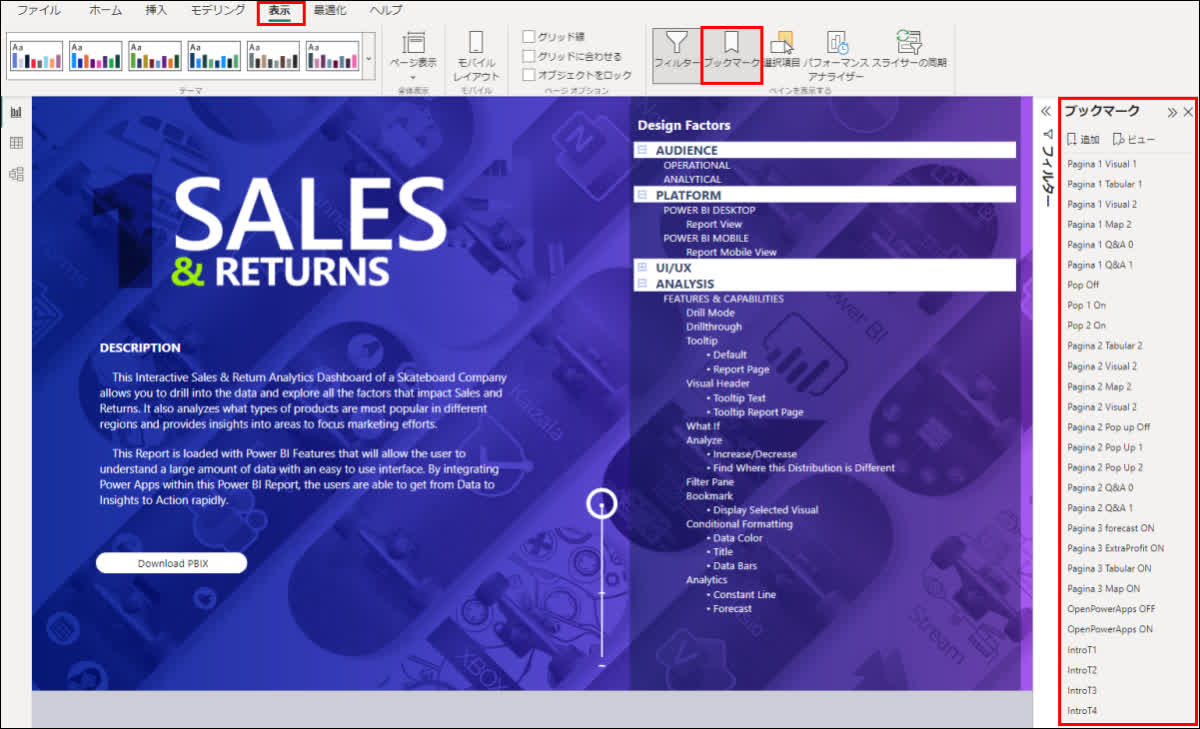This screenshot has width=1200, height=729.
Task: Apply the sixth theme thumbnail
Action: tap(333, 56)
